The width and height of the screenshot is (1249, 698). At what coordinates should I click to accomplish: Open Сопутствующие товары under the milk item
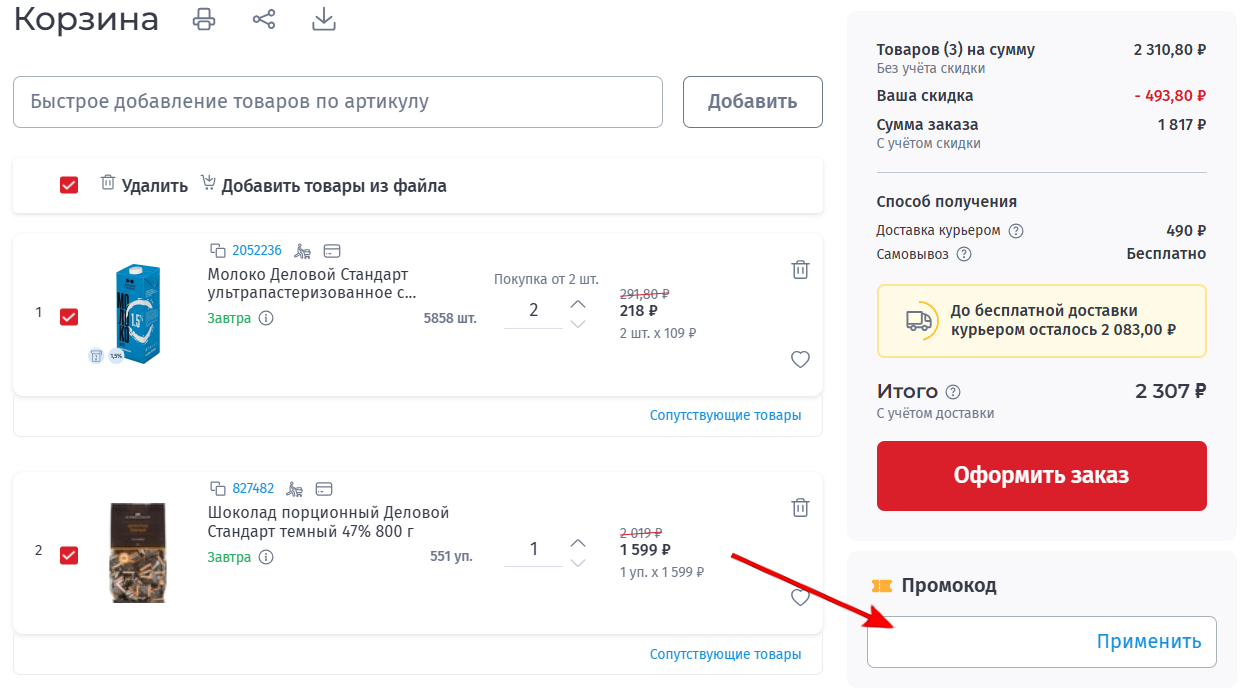[725, 415]
